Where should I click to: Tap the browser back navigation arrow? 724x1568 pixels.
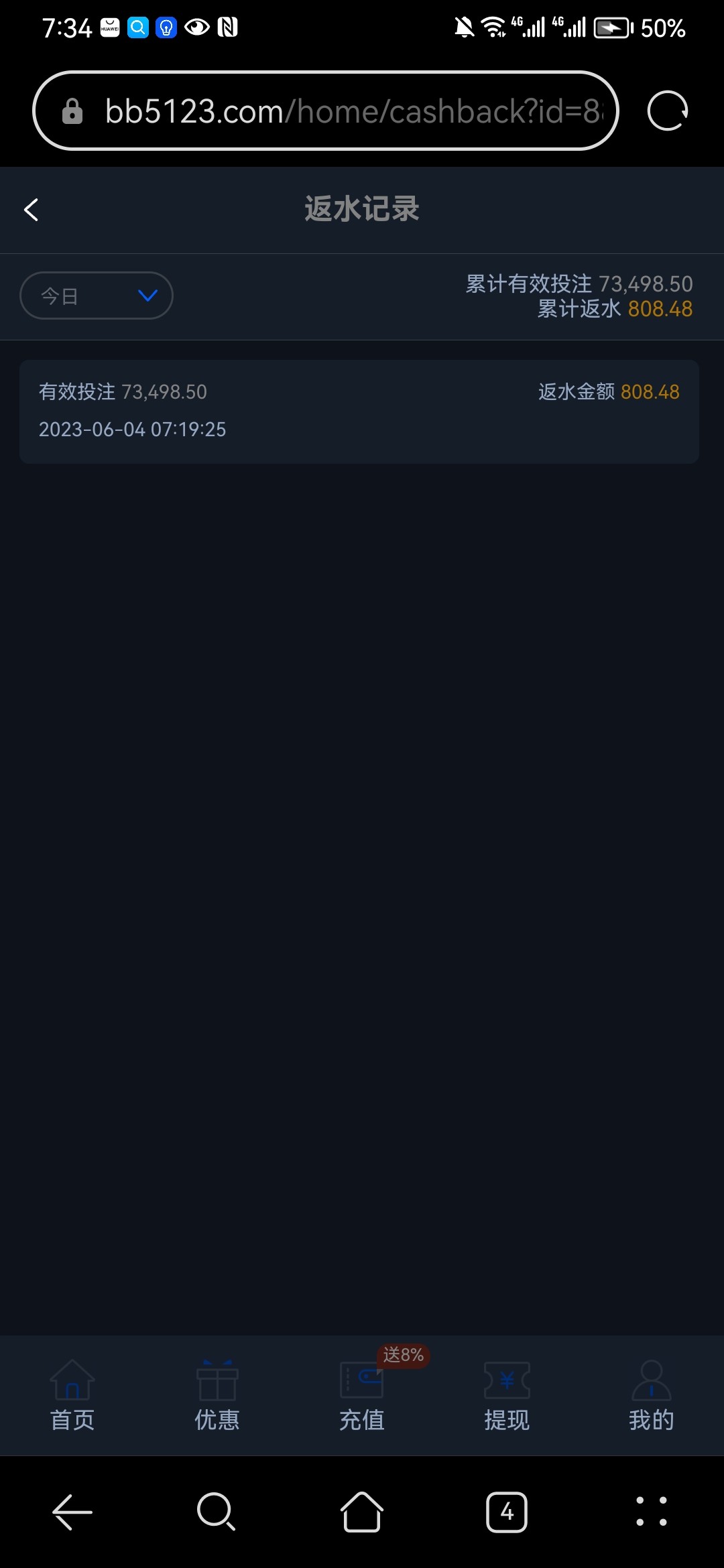point(72,1512)
